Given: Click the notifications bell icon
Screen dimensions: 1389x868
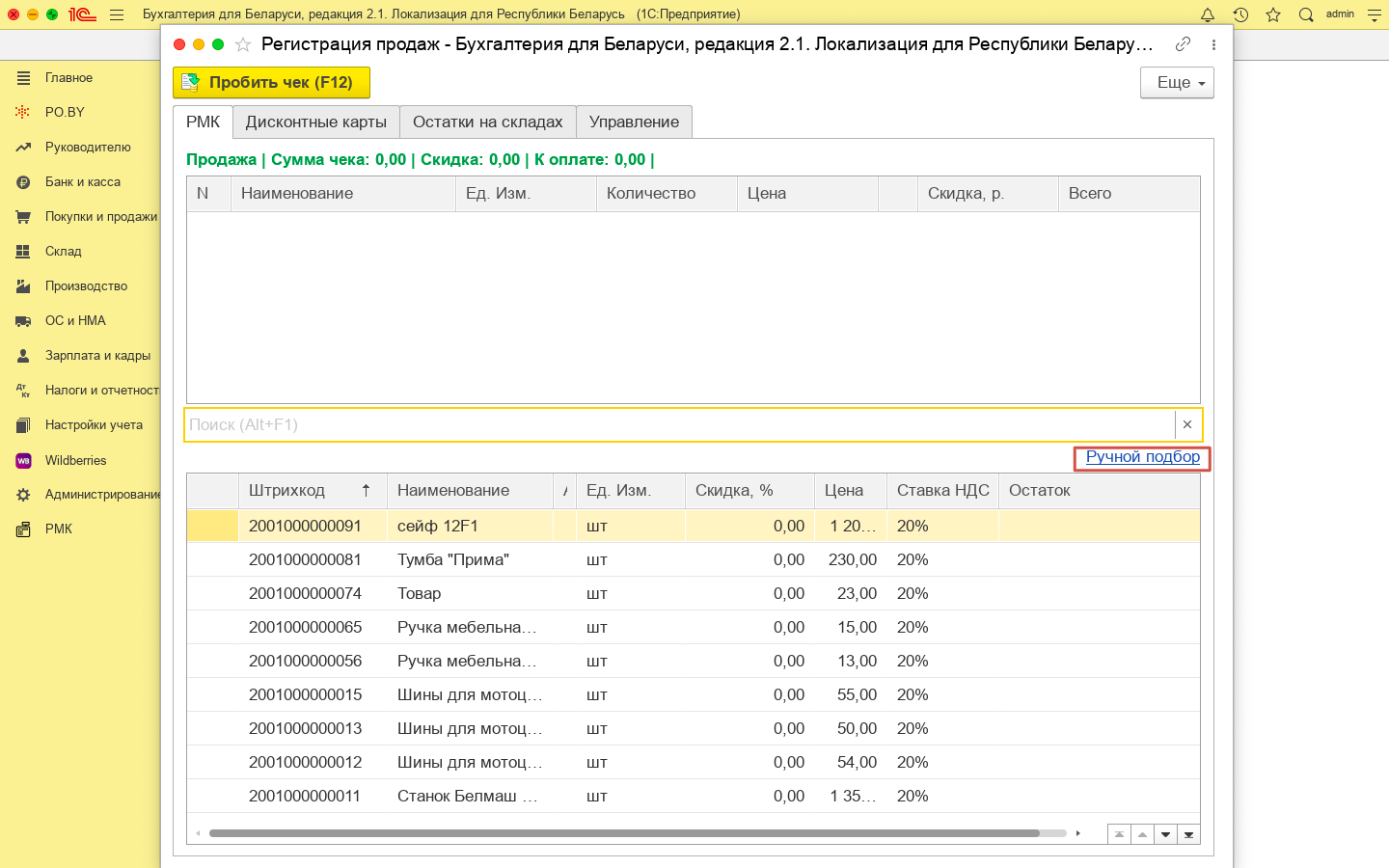Looking at the screenshot, I should (x=1207, y=14).
